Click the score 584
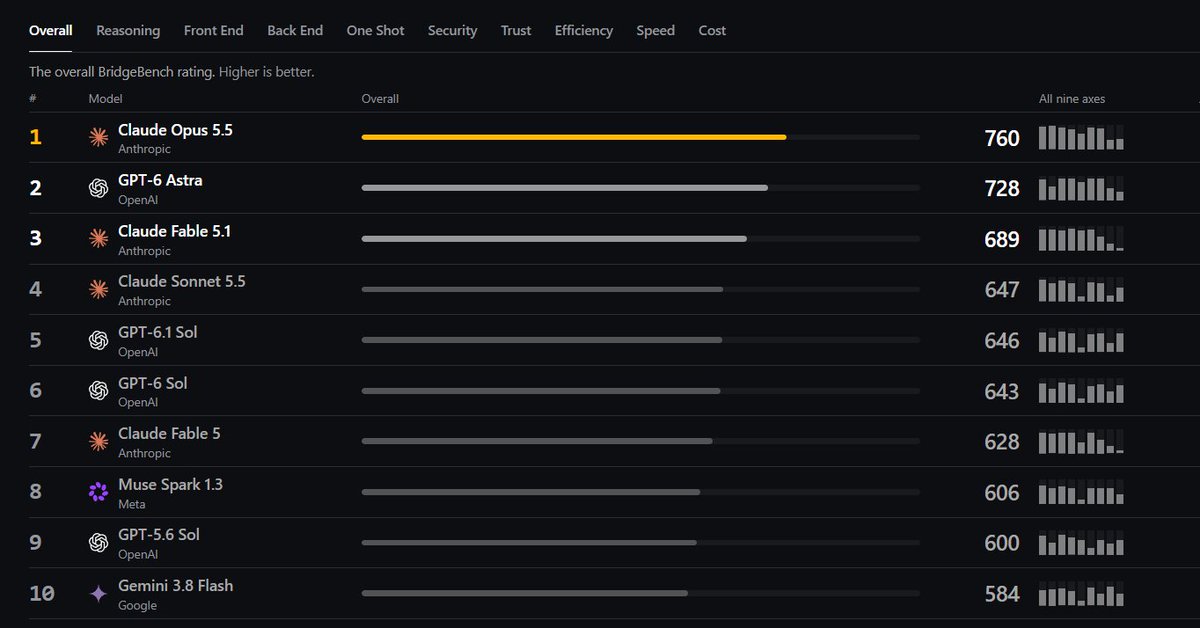The image size is (1200, 628). coord(1002,594)
